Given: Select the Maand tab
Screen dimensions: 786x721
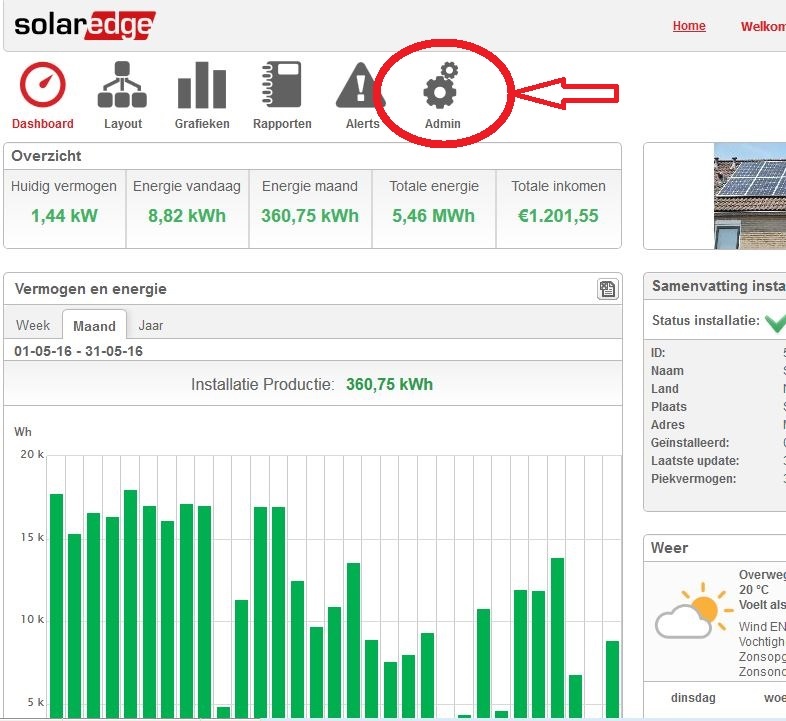Looking at the screenshot, I should click(94, 326).
